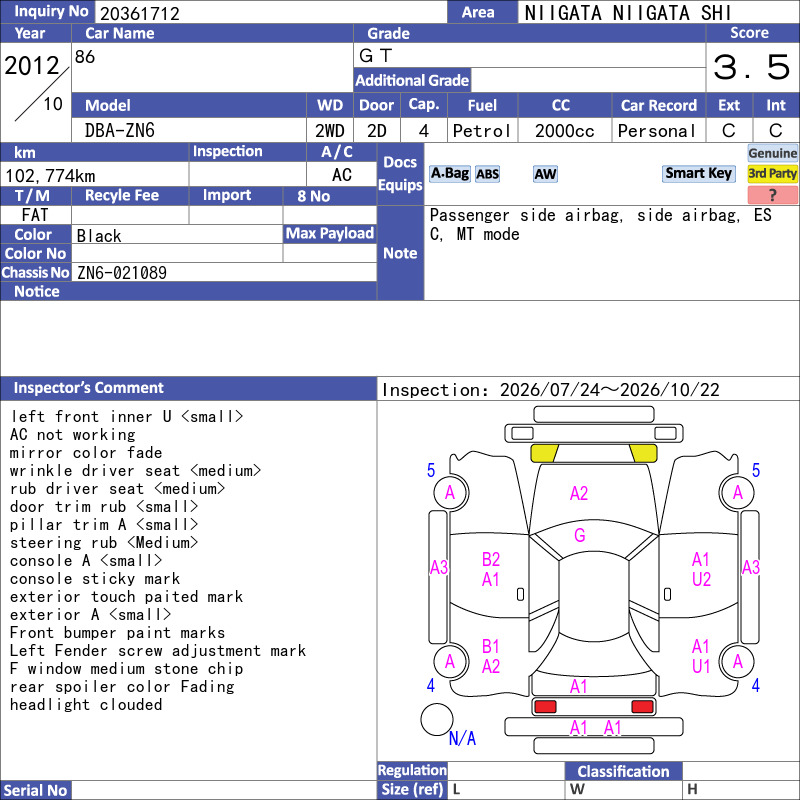Click the U1 mark on diagram
Viewport: 800px width, 800px height.
pyautogui.click(x=701, y=666)
